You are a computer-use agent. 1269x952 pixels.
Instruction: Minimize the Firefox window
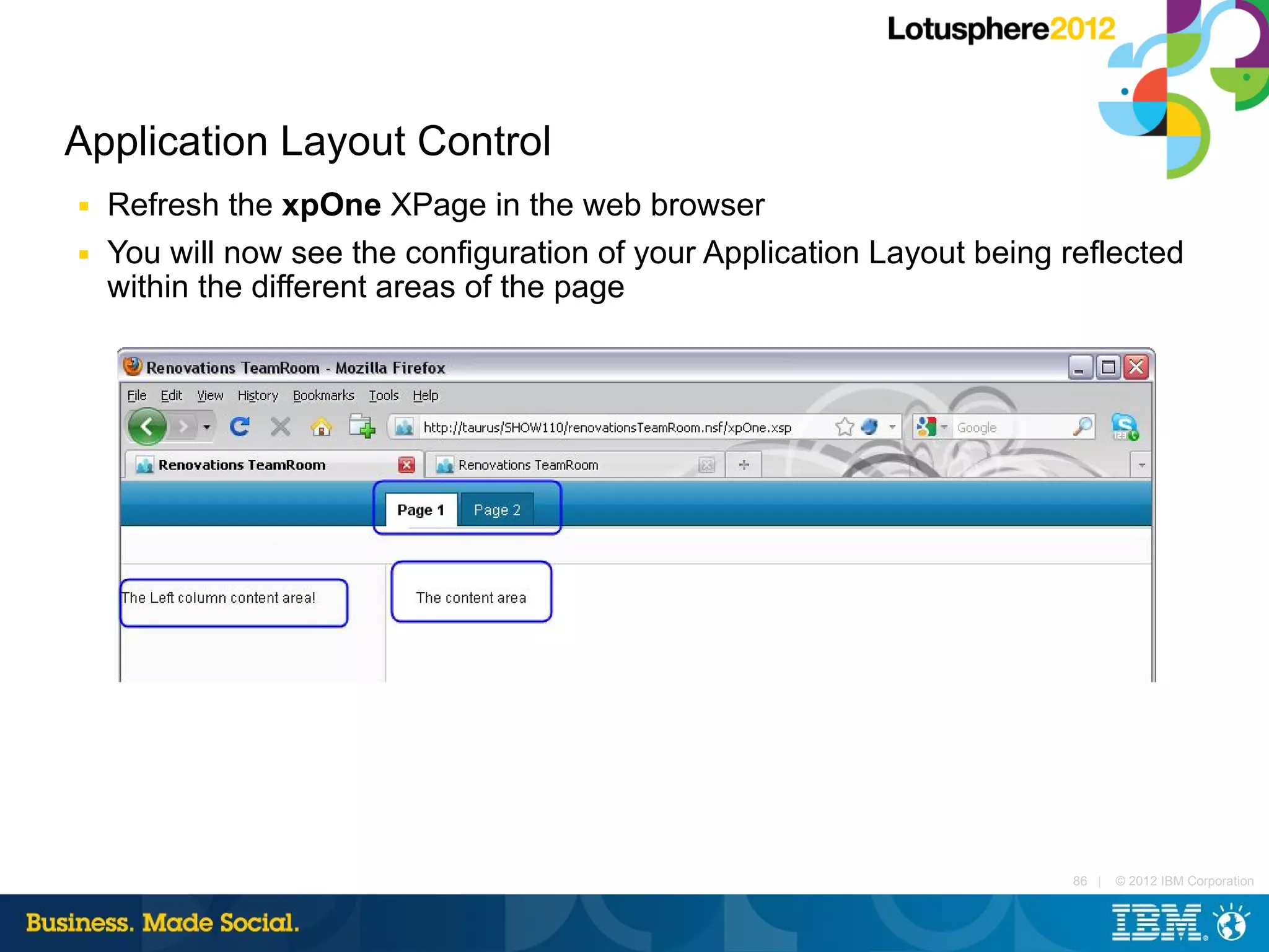pos(1080,367)
